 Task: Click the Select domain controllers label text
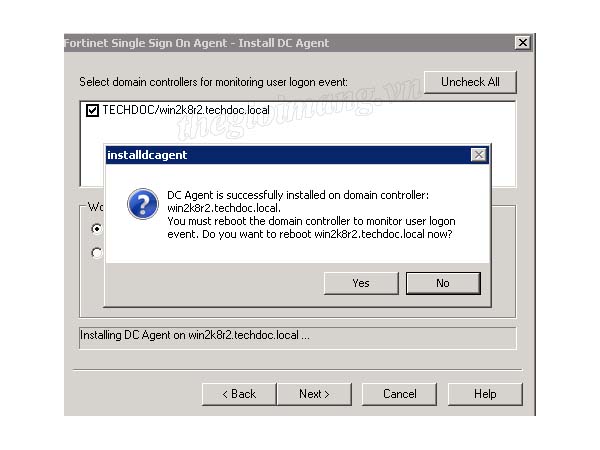(x=214, y=82)
